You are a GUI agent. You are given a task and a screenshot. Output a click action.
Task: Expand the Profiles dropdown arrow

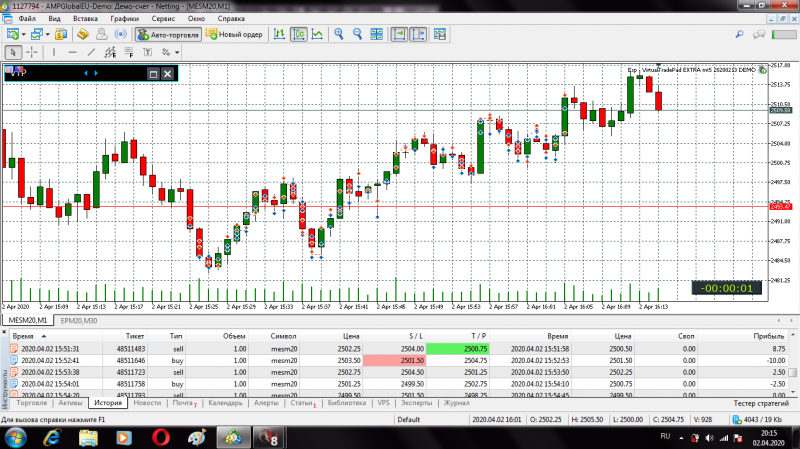pyautogui.click(x=47, y=35)
